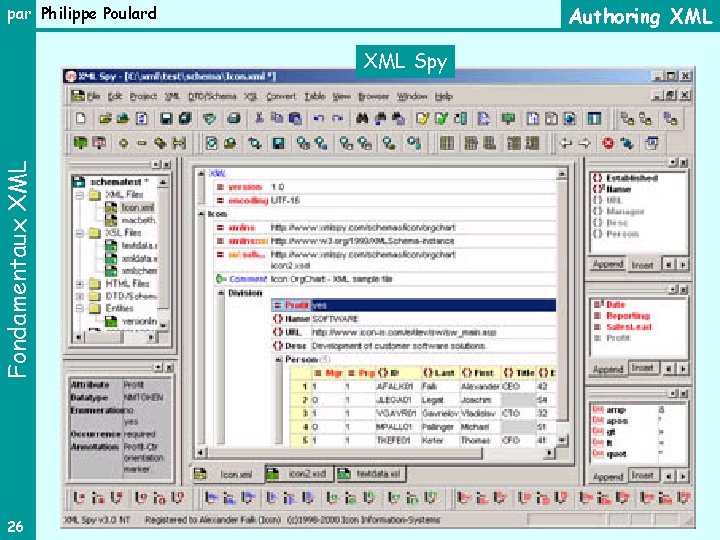Click the Print toolbar icon

(234, 118)
